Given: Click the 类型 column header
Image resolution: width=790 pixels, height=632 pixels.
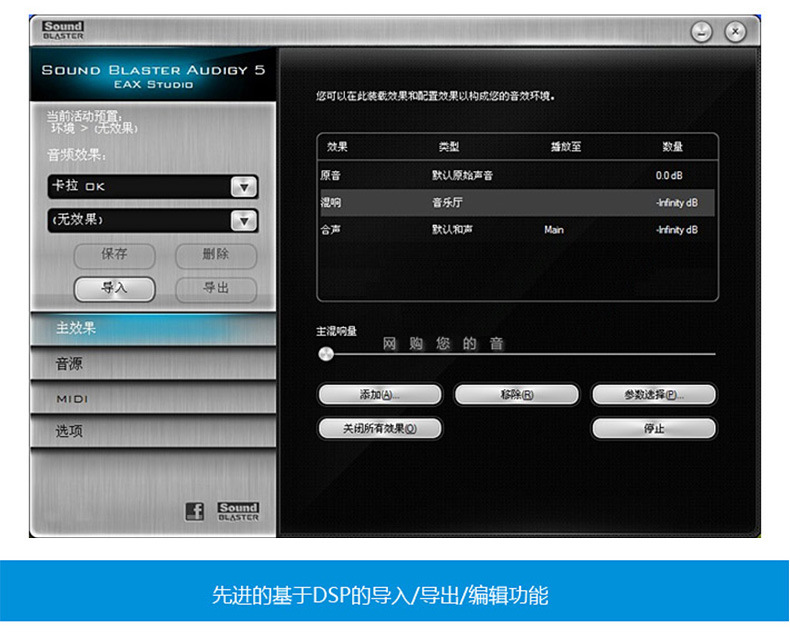Looking at the screenshot, I should (x=449, y=147).
